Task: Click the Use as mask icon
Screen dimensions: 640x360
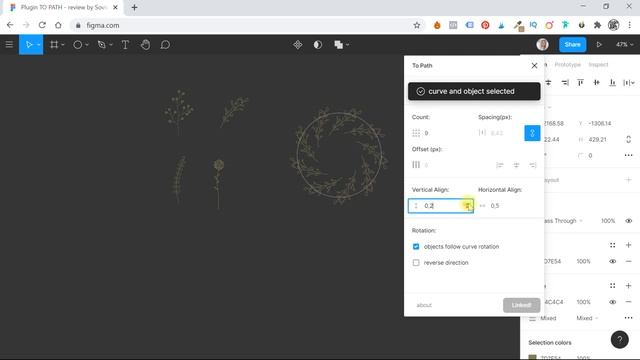Action: [x=318, y=44]
